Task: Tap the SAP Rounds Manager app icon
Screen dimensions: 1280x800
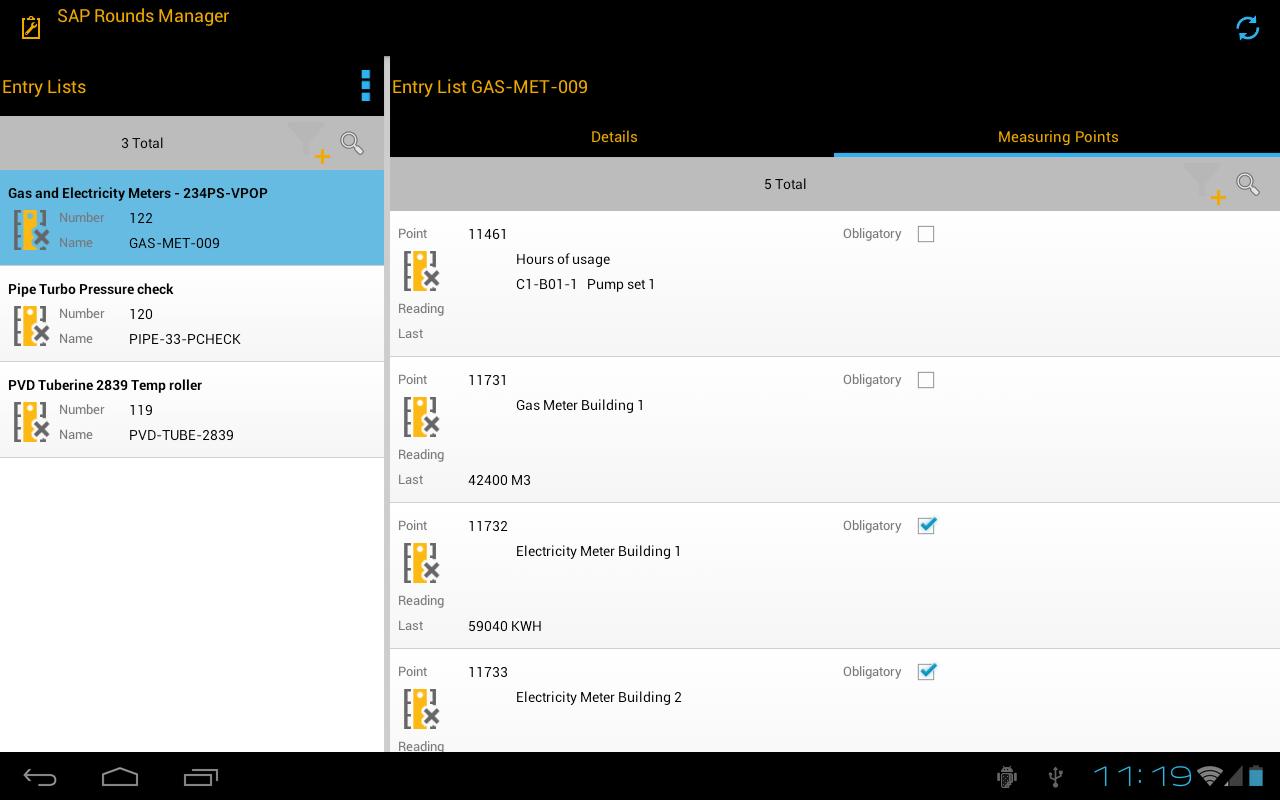Action: pyautogui.click(x=31, y=27)
